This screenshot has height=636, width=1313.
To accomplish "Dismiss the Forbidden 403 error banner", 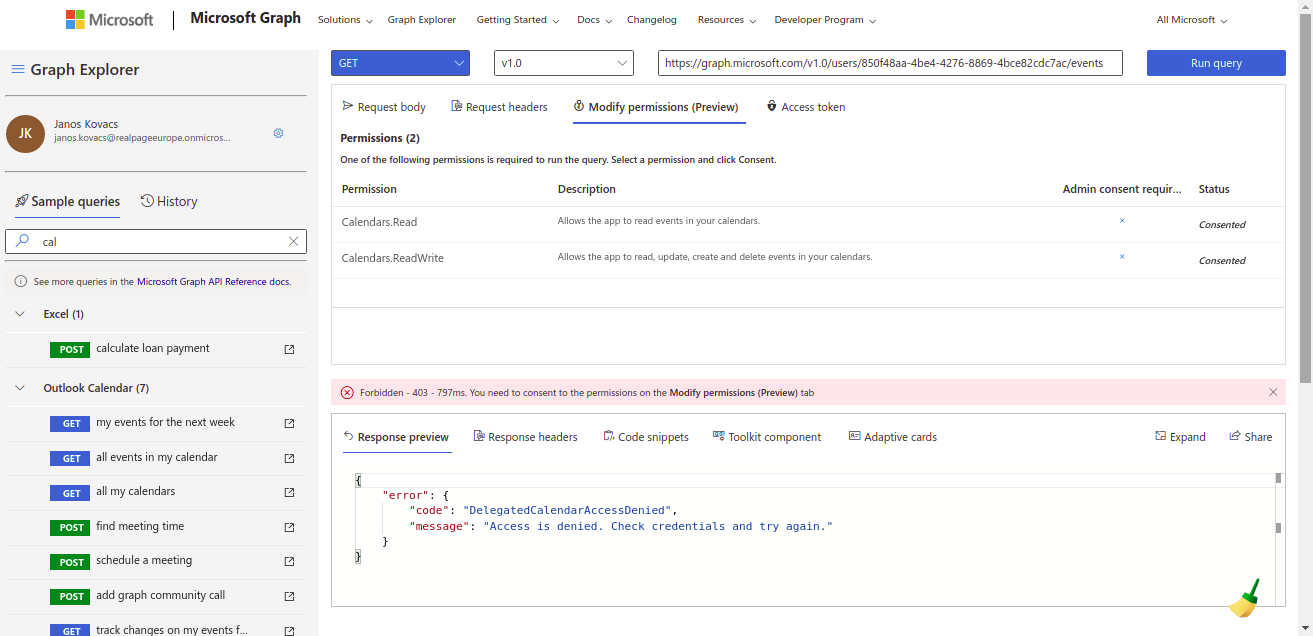I will point(1273,392).
